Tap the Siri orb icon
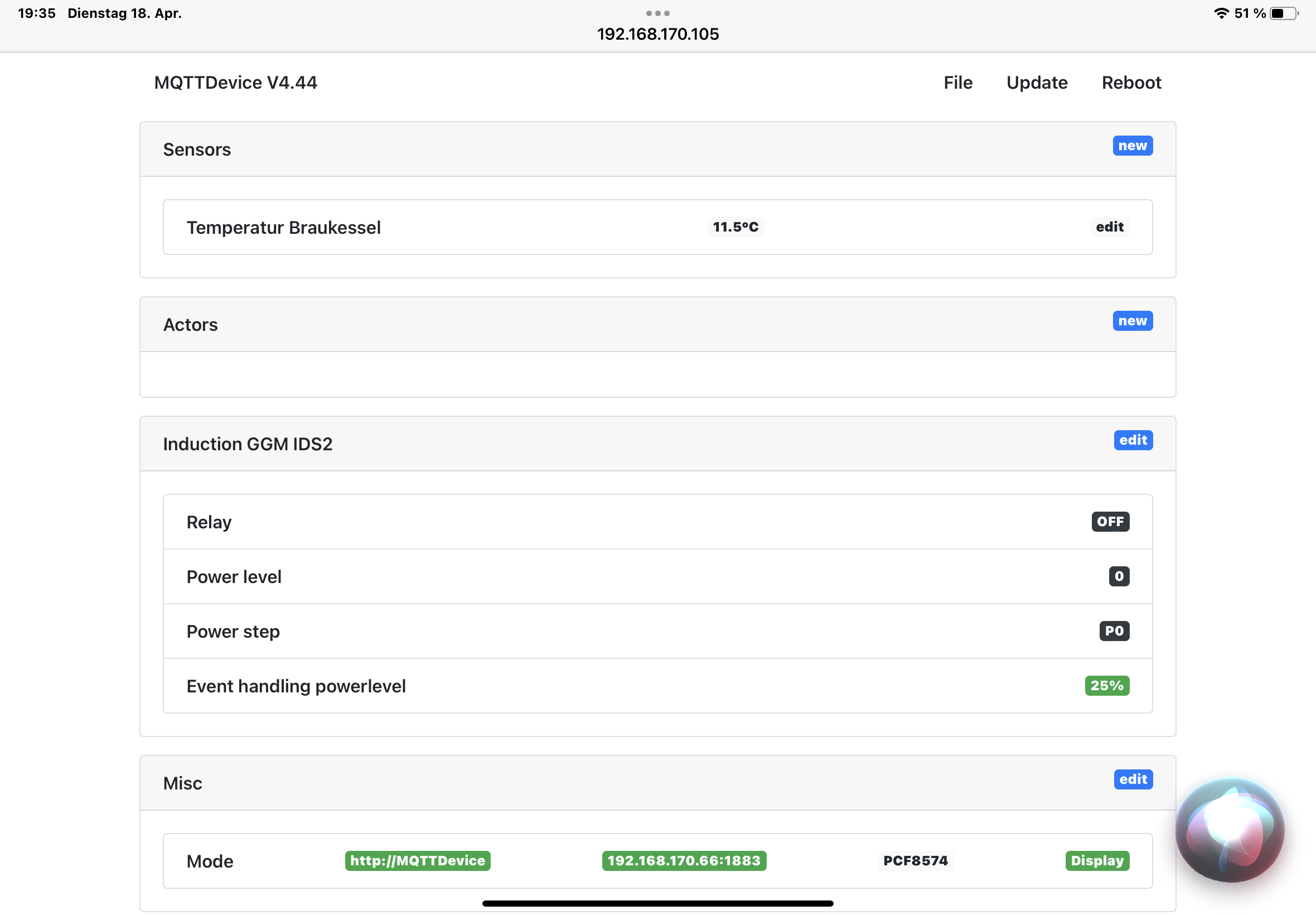 [x=1230, y=830]
